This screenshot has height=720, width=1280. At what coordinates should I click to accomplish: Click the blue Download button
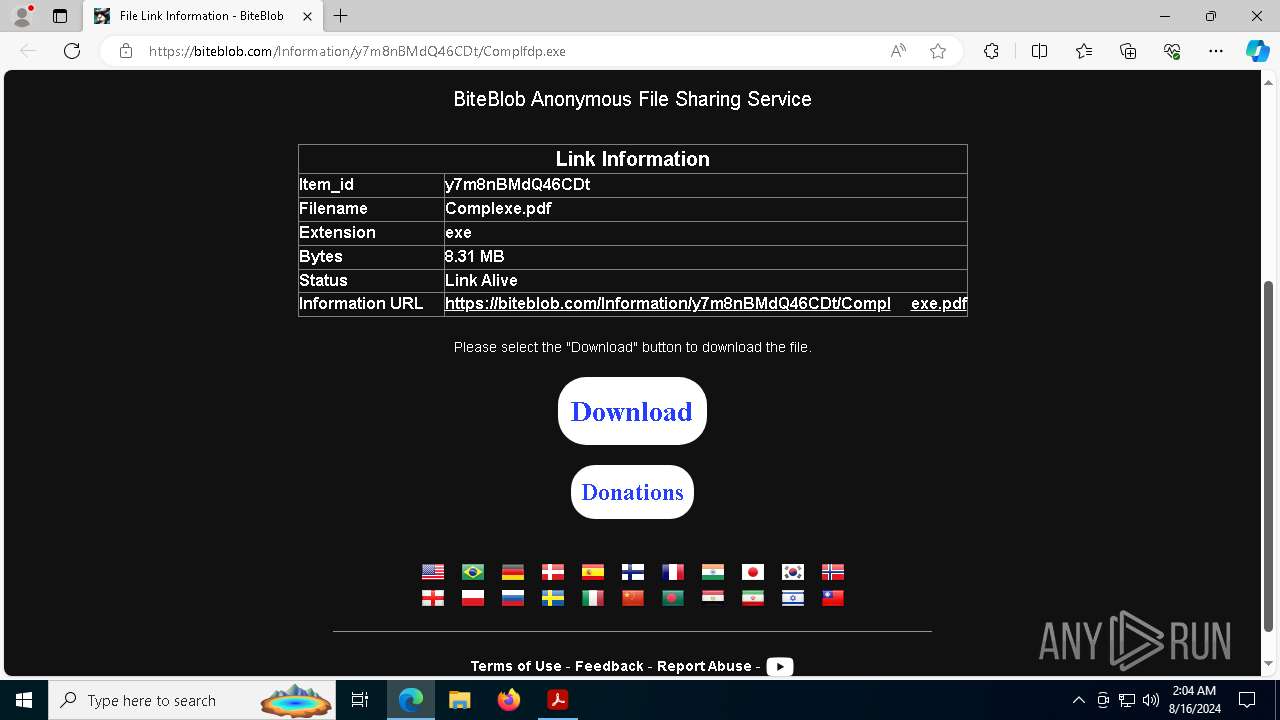point(632,411)
